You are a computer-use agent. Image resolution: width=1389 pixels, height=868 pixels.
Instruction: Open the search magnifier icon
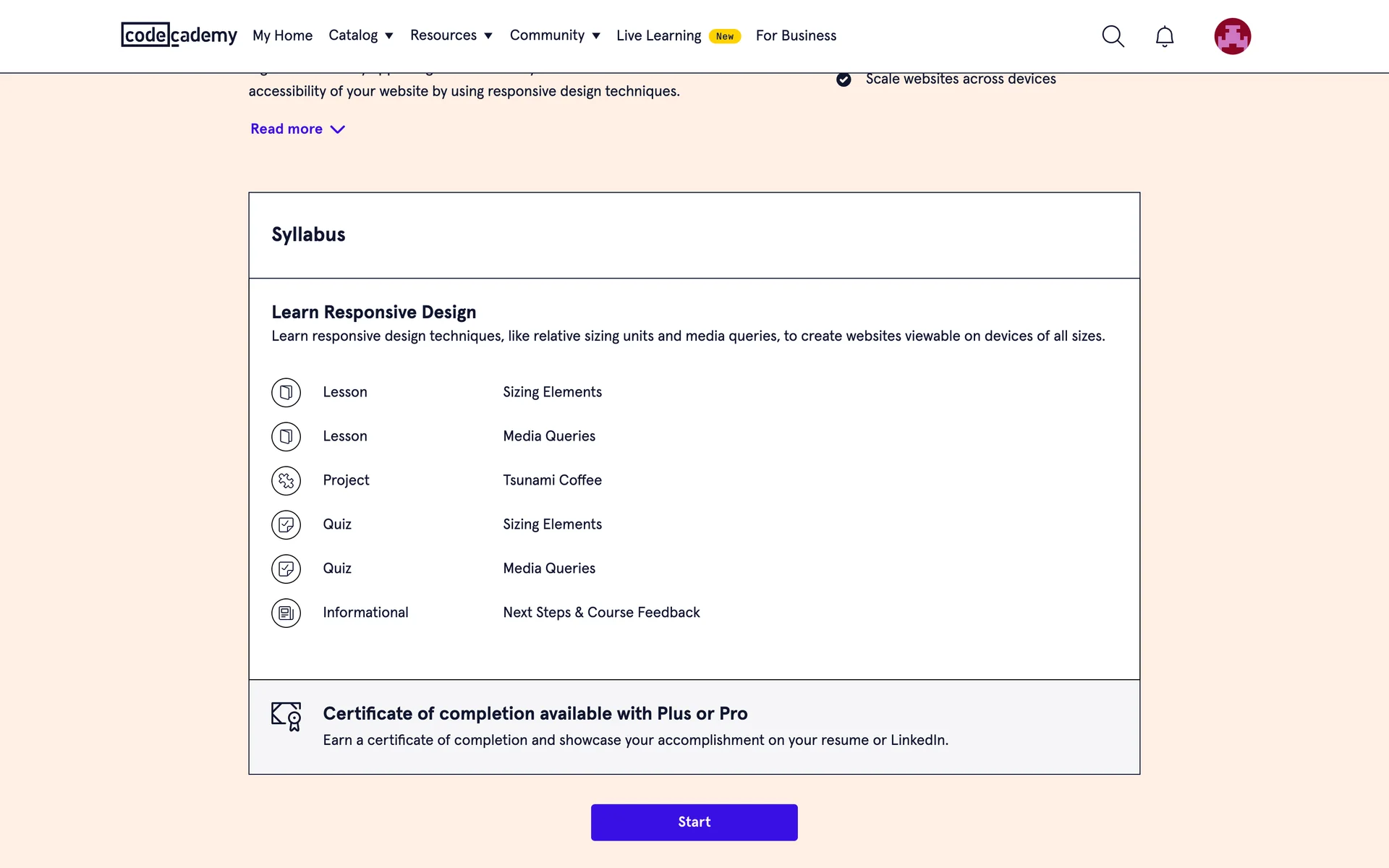(1113, 36)
